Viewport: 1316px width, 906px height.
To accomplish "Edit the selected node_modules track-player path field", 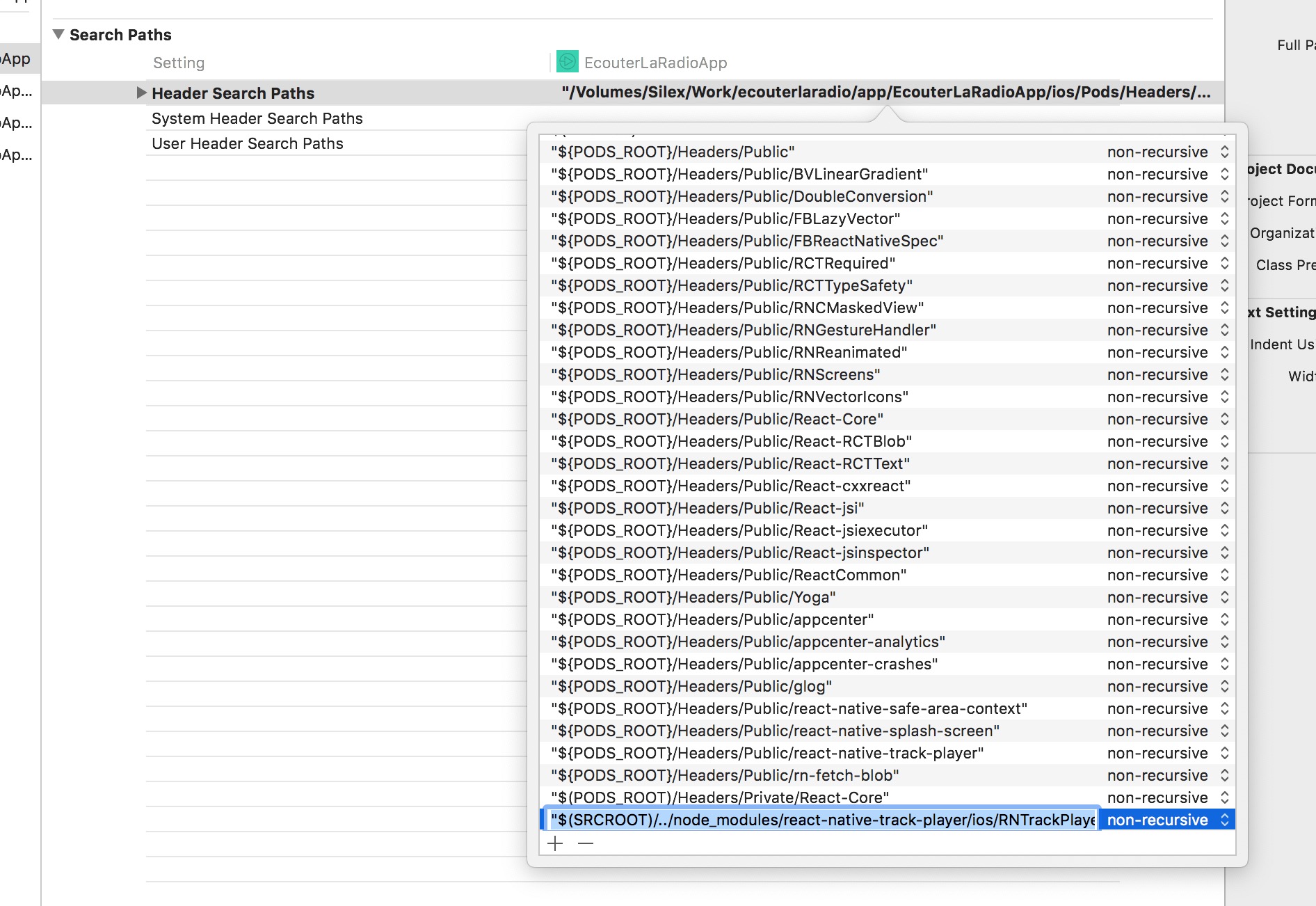I will [x=821, y=820].
